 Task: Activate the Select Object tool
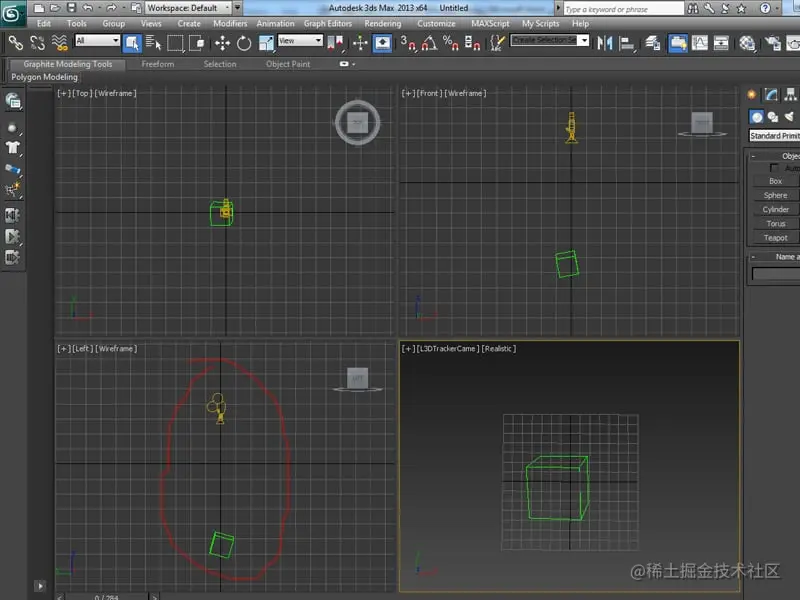click(x=132, y=43)
